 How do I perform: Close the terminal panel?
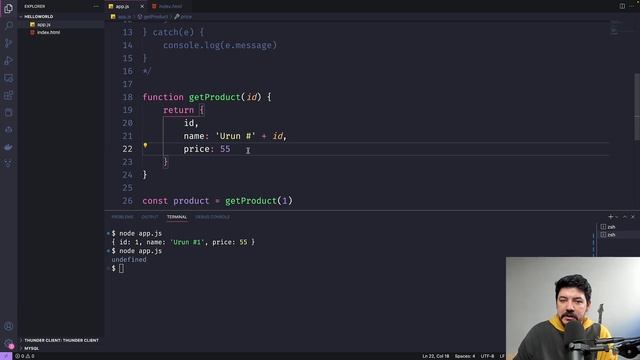pos(633,217)
